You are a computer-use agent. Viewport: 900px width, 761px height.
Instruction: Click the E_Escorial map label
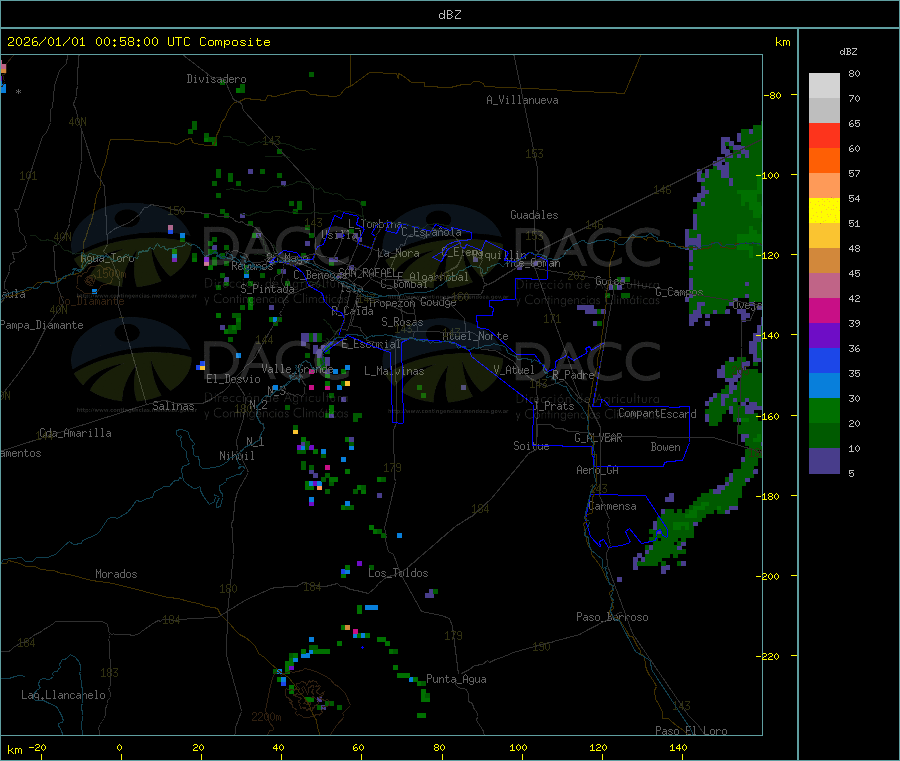pos(371,344)
